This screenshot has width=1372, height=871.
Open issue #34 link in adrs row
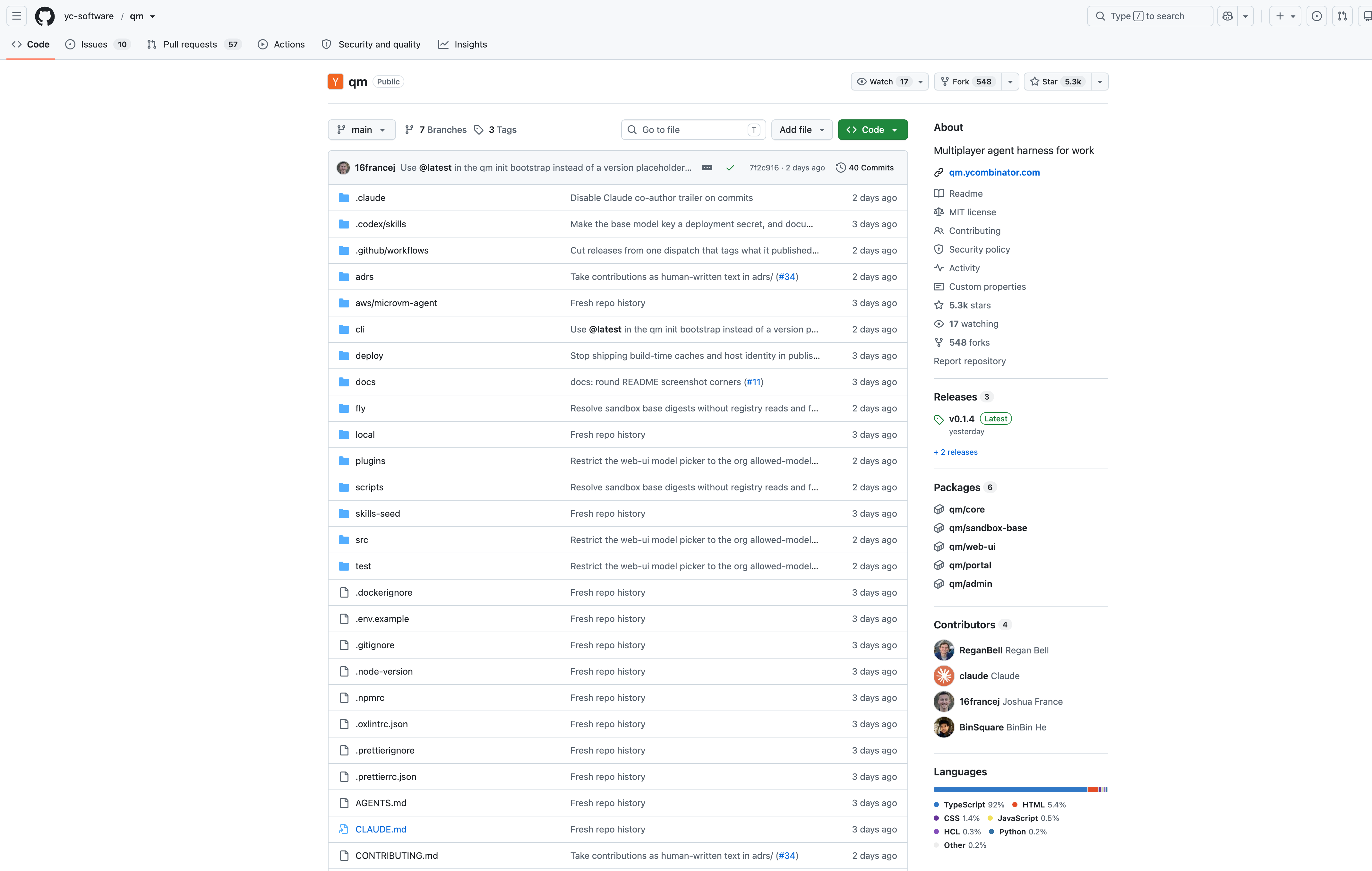tap(787, 276)
